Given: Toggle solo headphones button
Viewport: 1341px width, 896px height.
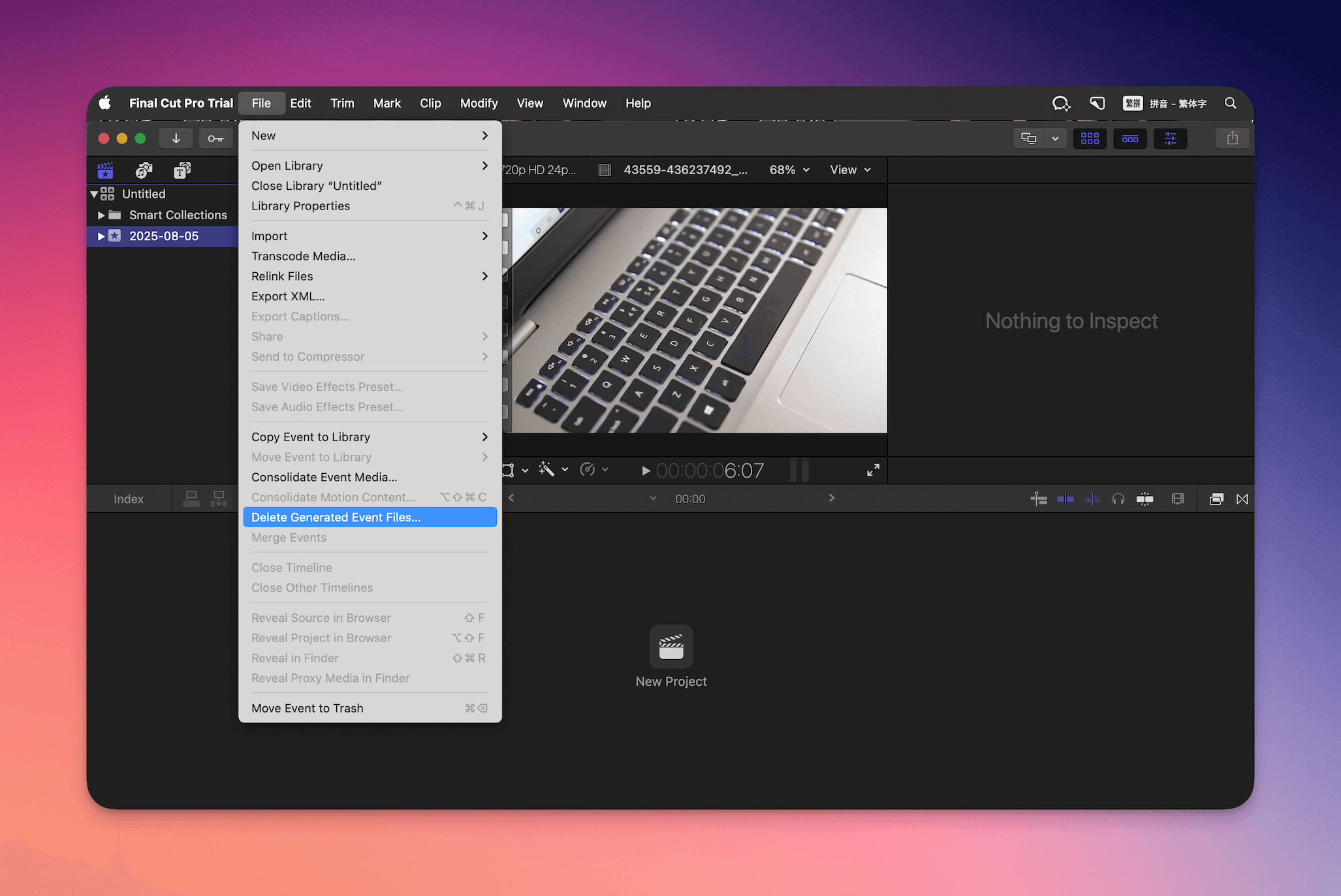Looking at the screenshot, I should [x=1118, y=499].
